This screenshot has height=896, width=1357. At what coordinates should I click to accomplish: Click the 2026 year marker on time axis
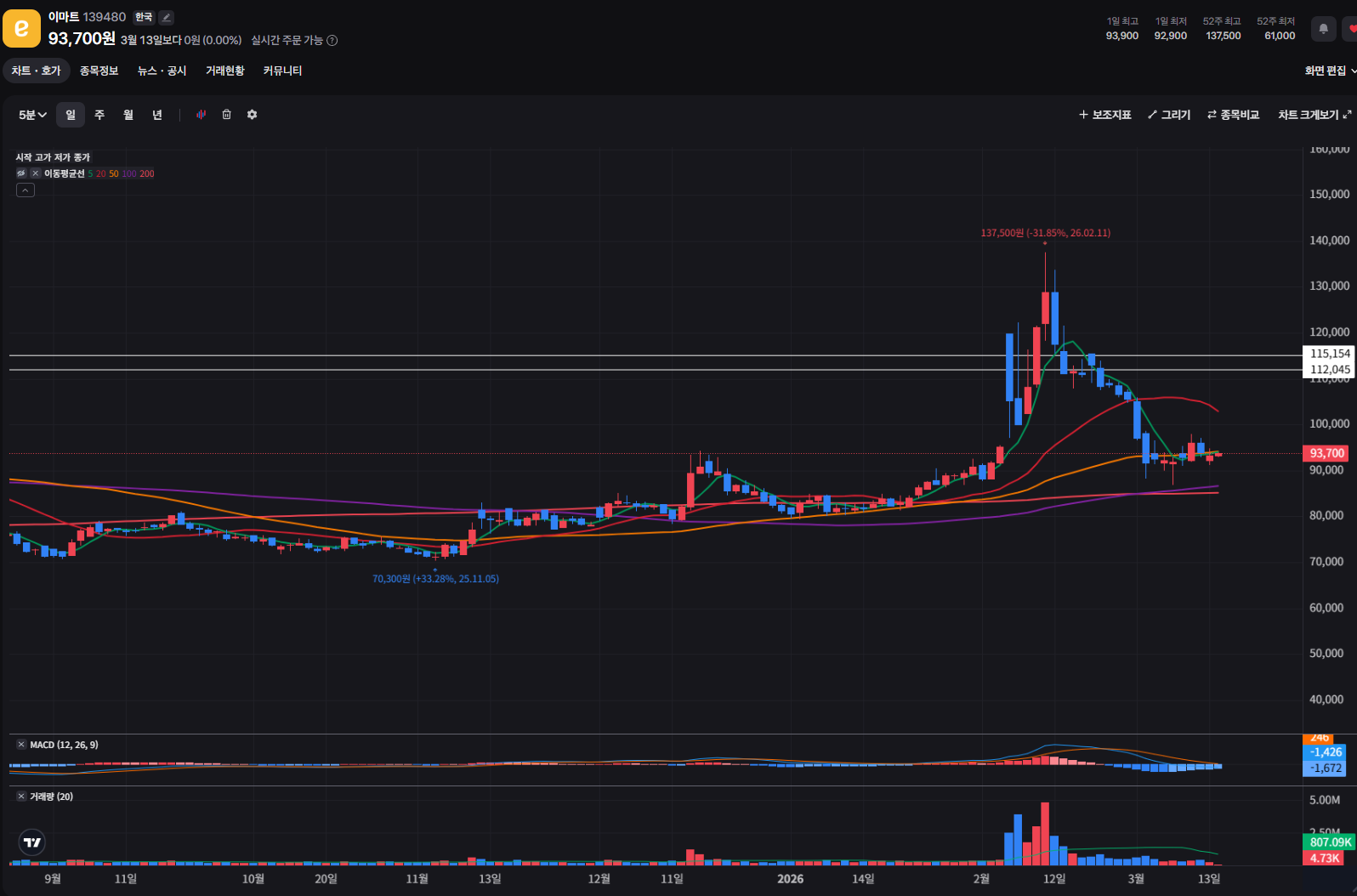pyautogui.click(x=790, y=879)
